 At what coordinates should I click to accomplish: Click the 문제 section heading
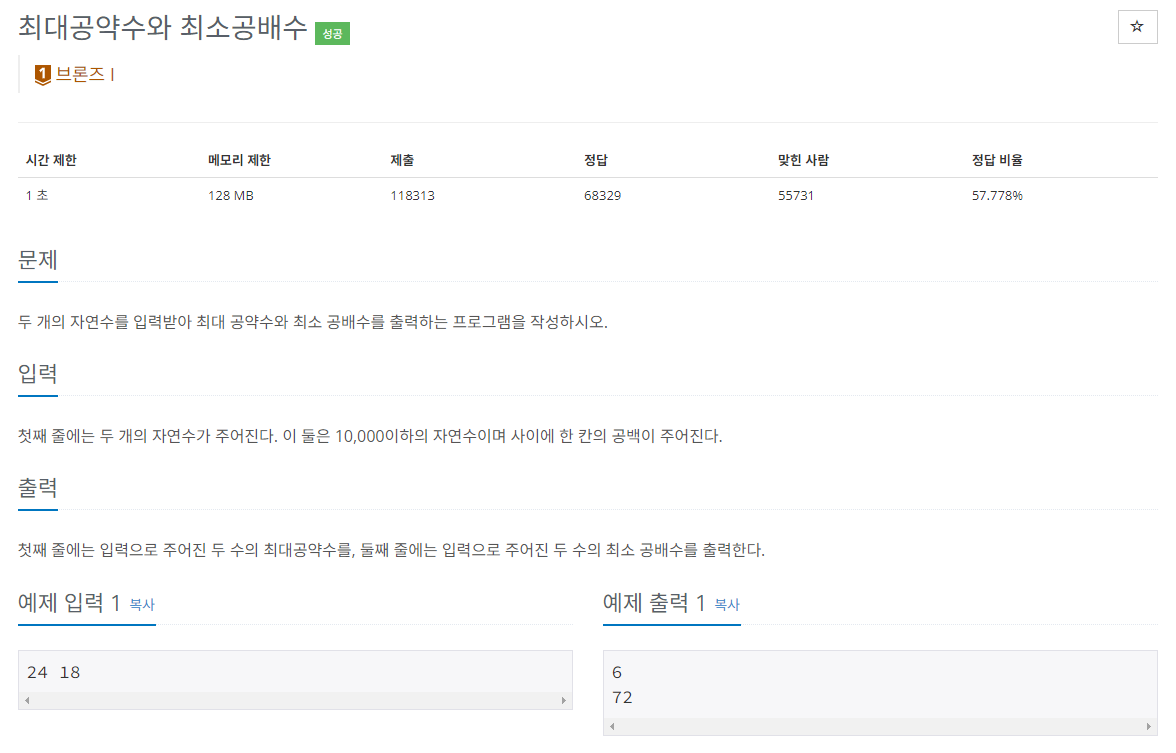click(x=38, y=260)
